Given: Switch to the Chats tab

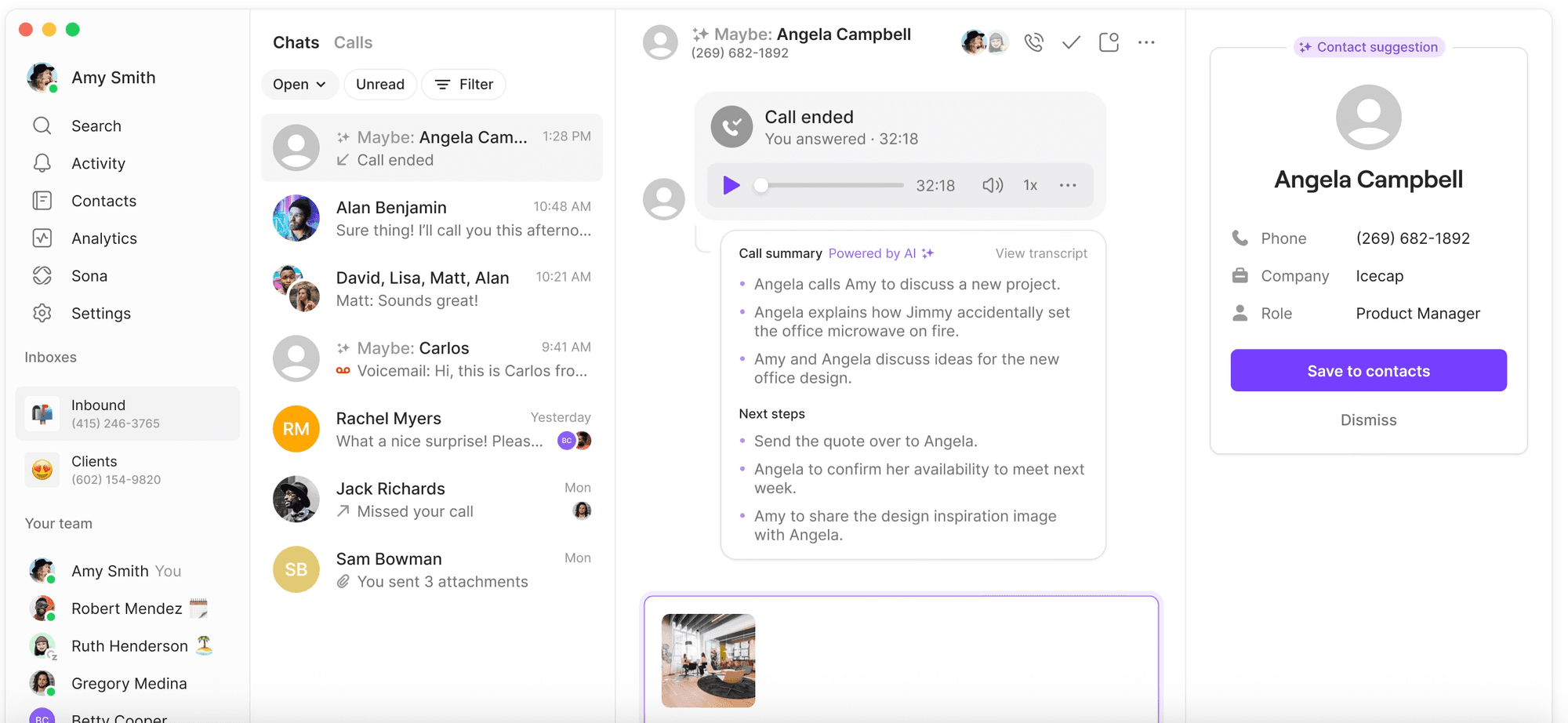Looking at the screenshot, I should (296, 42).
